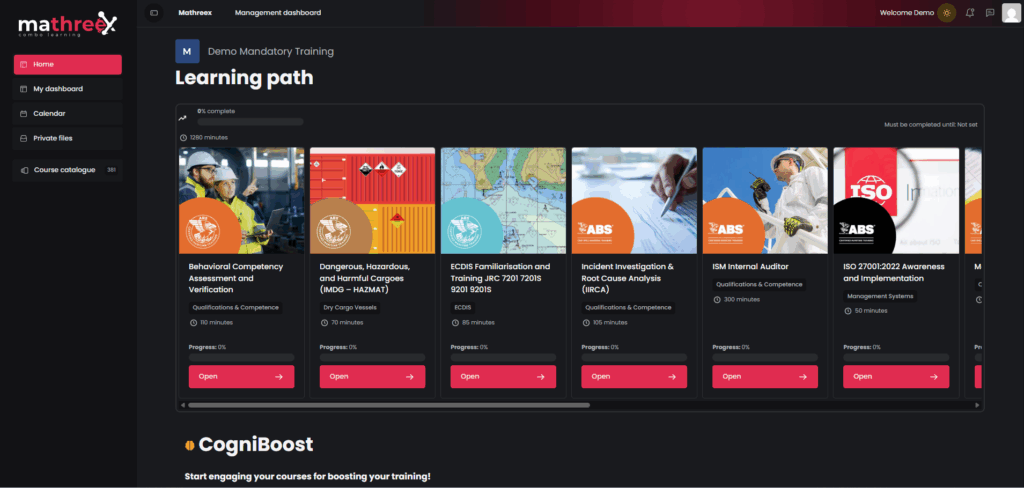Open user profile avatar
The height and width of the screenshot is (488, 1024).
[1011, 12]
